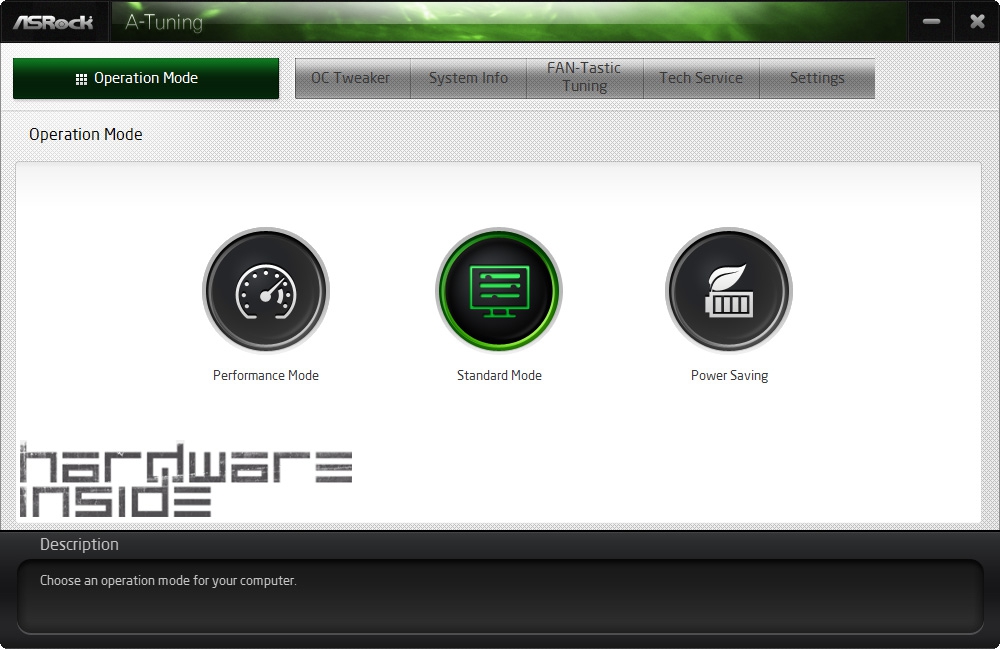Viewport: 1000px width, 649px height.
Task: Open the OC Tweaker tab
Action: [352, 78]
